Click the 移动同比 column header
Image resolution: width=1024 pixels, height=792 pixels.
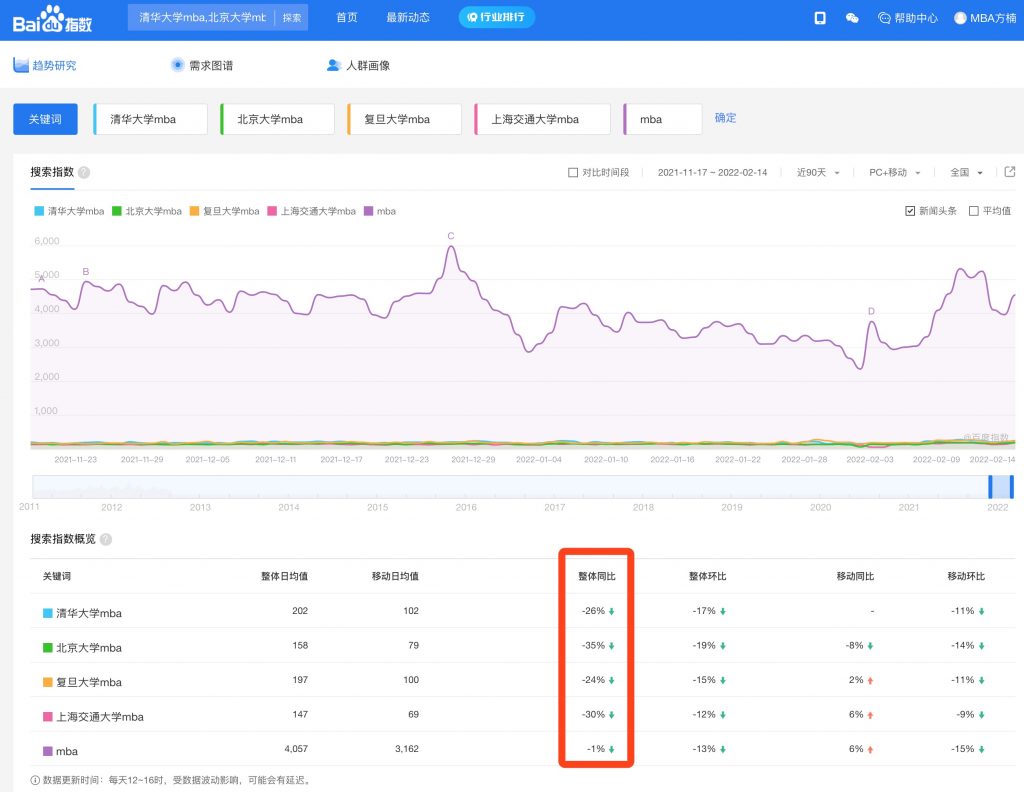855,576
